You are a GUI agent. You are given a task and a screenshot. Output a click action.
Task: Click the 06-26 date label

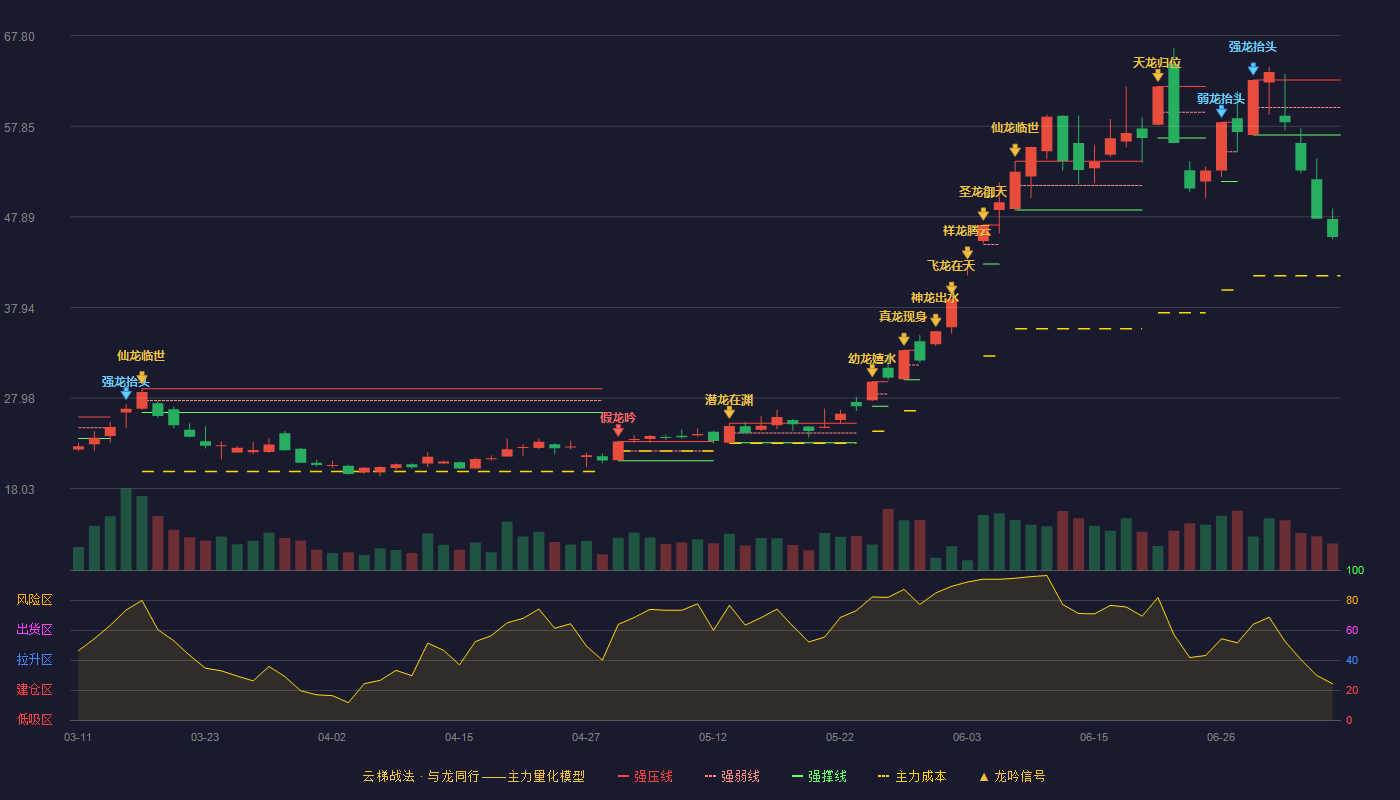click(1221, 737)
